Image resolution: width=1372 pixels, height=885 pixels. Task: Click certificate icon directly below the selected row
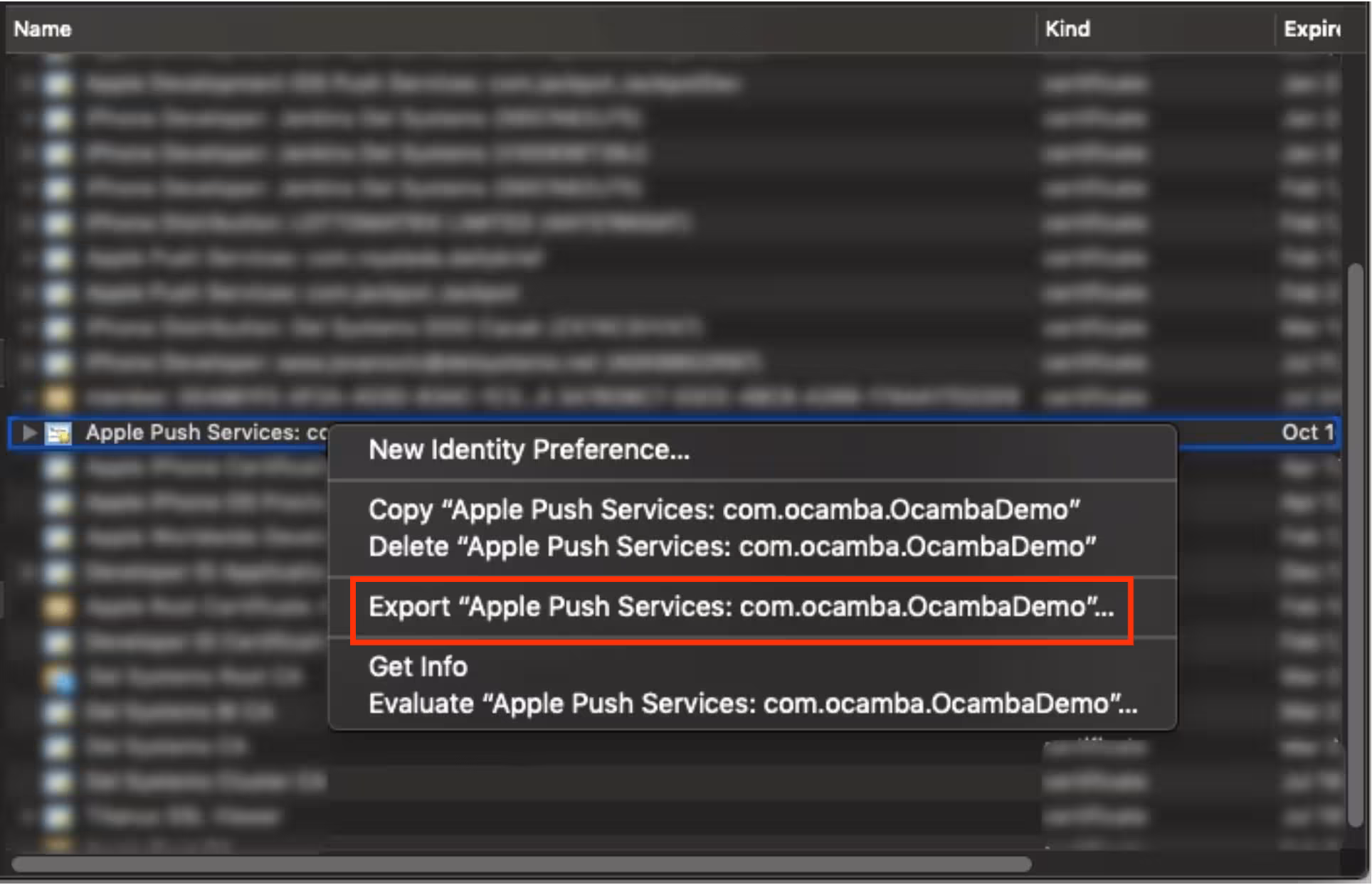point(58,467)
